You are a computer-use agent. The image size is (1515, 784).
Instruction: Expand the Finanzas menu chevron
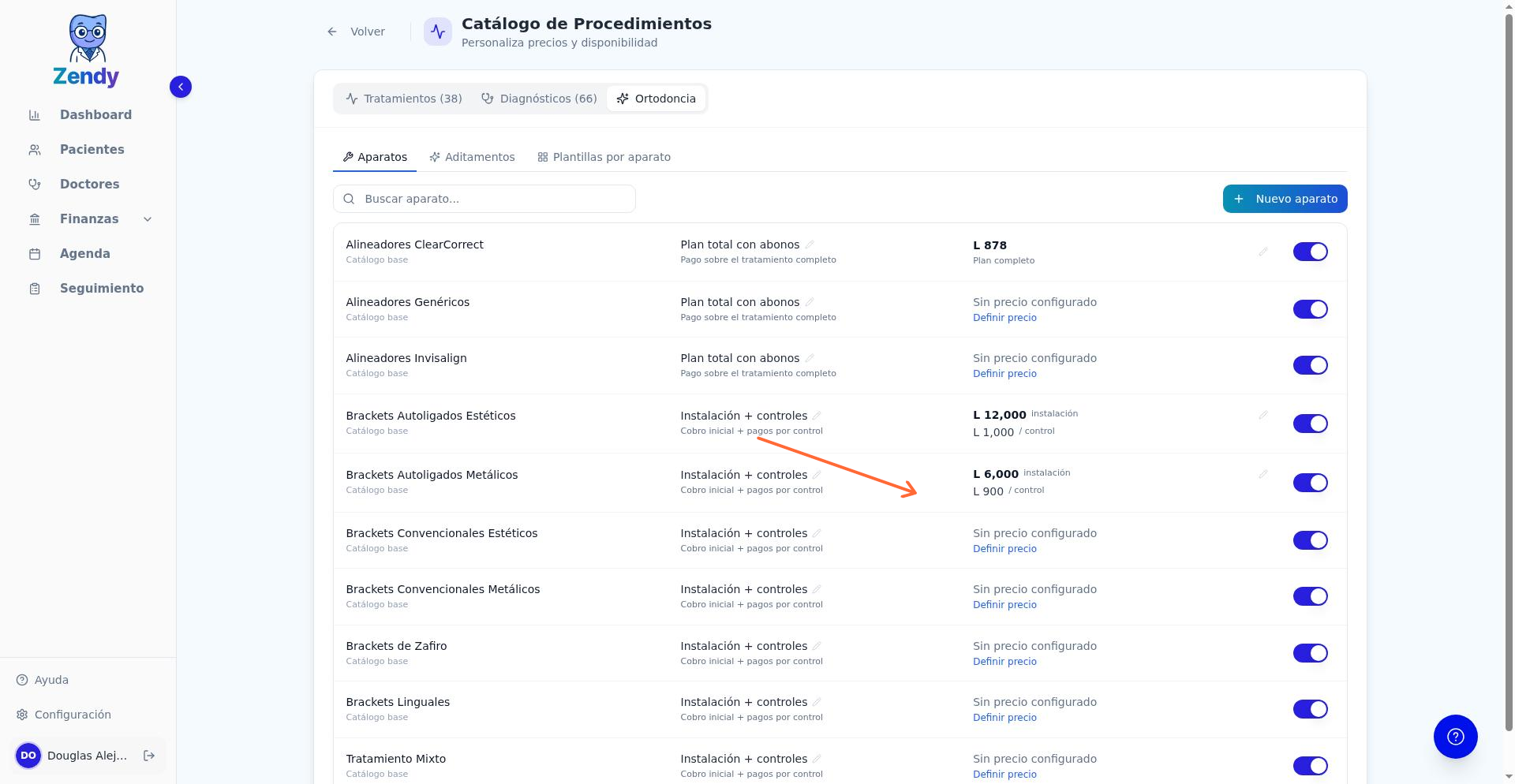[x=148, y=219]
